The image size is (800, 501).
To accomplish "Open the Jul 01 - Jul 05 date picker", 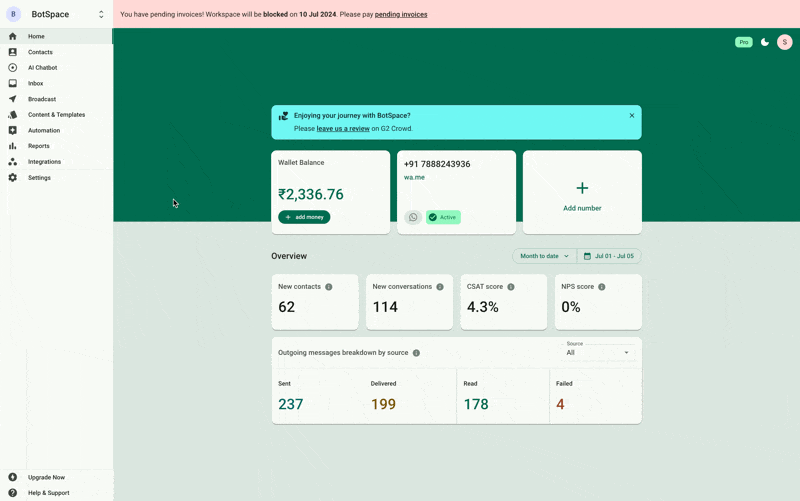I will point(609,256).
